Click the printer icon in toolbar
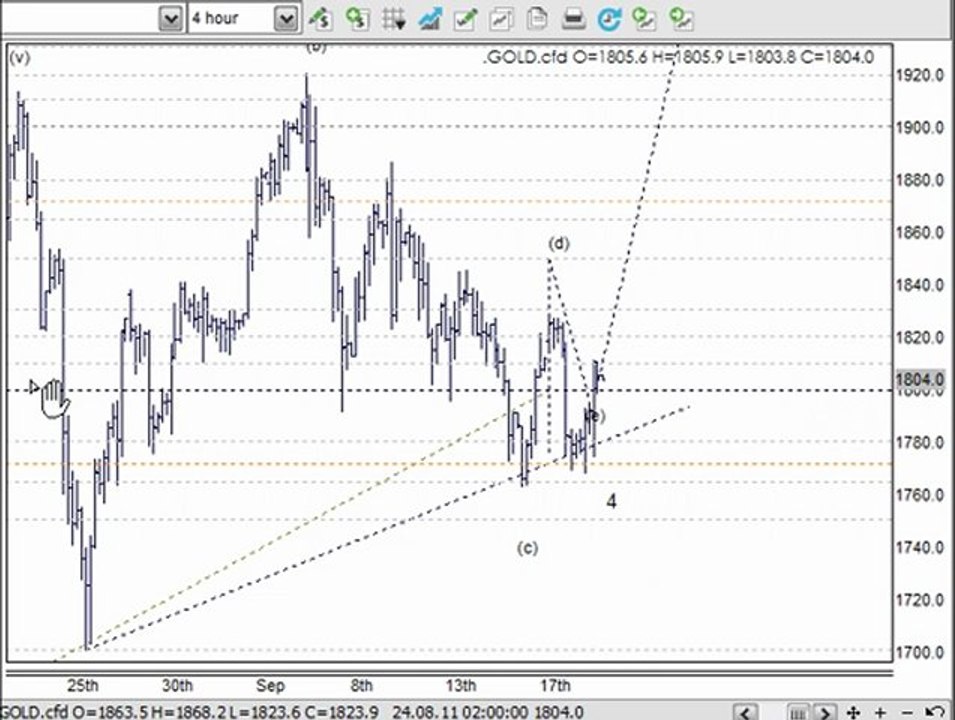The width and height of the screenshot is (955, 720). point(573,19)
